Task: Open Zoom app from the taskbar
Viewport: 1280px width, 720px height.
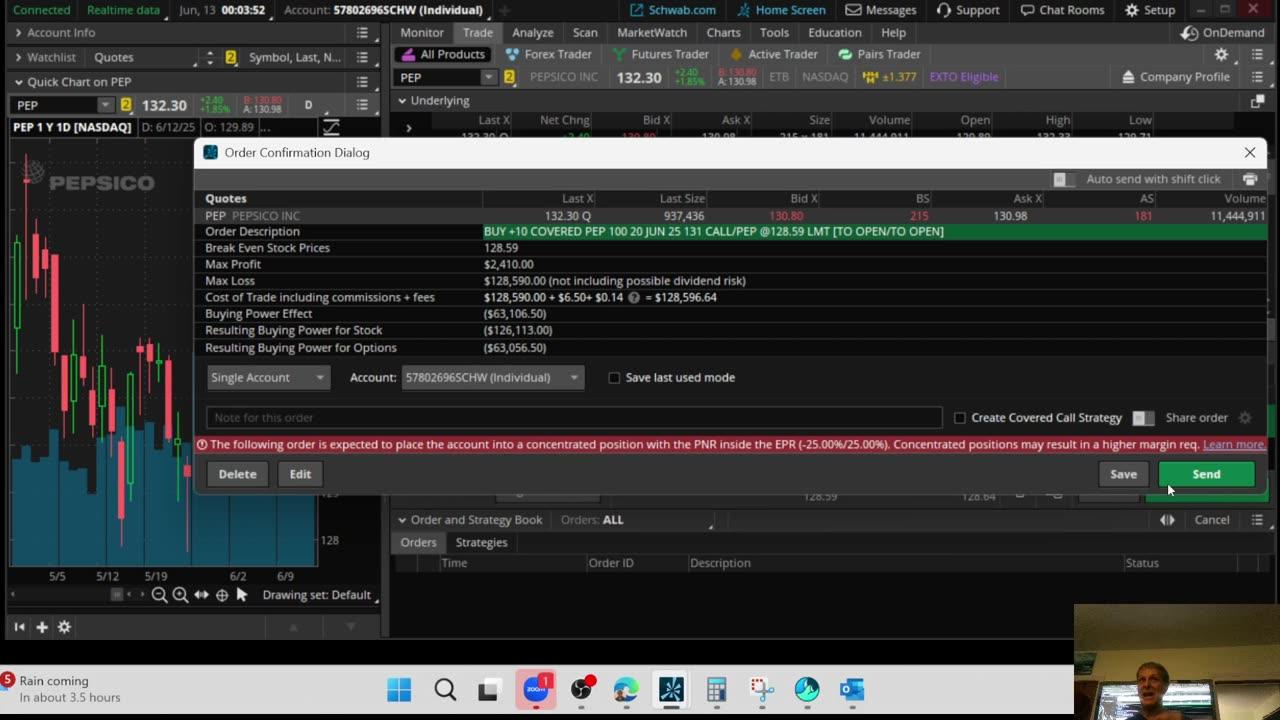Action: pyautogui.click(x=536, y=690)
